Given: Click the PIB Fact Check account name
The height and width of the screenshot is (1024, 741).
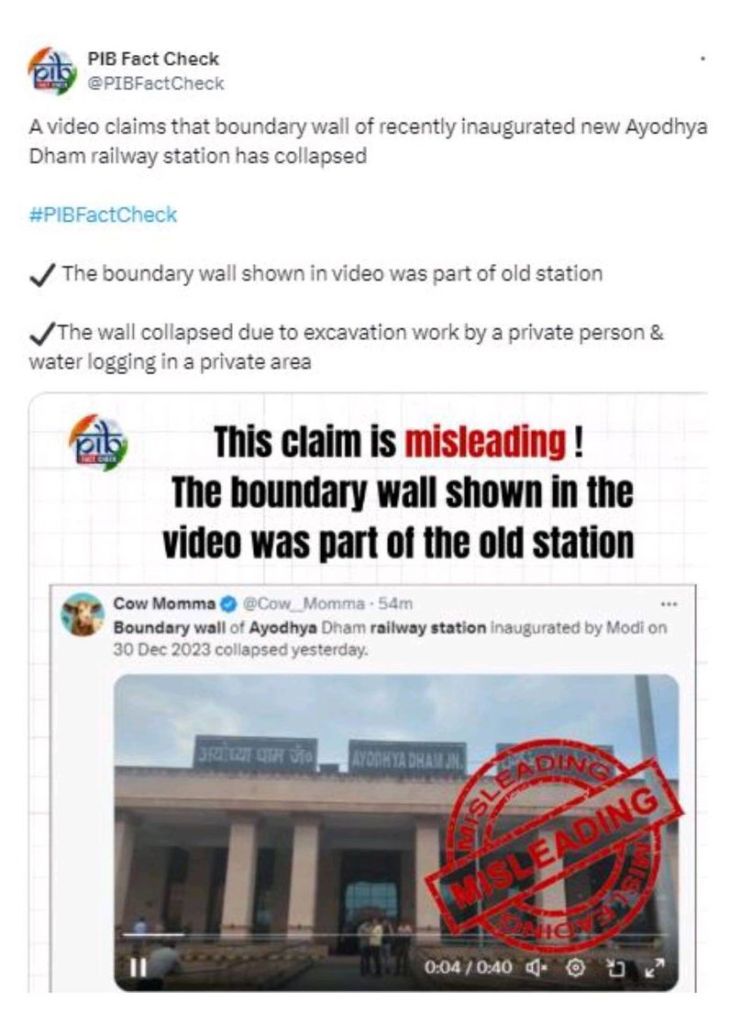Looking at the screenshot, I should (153, 59).
